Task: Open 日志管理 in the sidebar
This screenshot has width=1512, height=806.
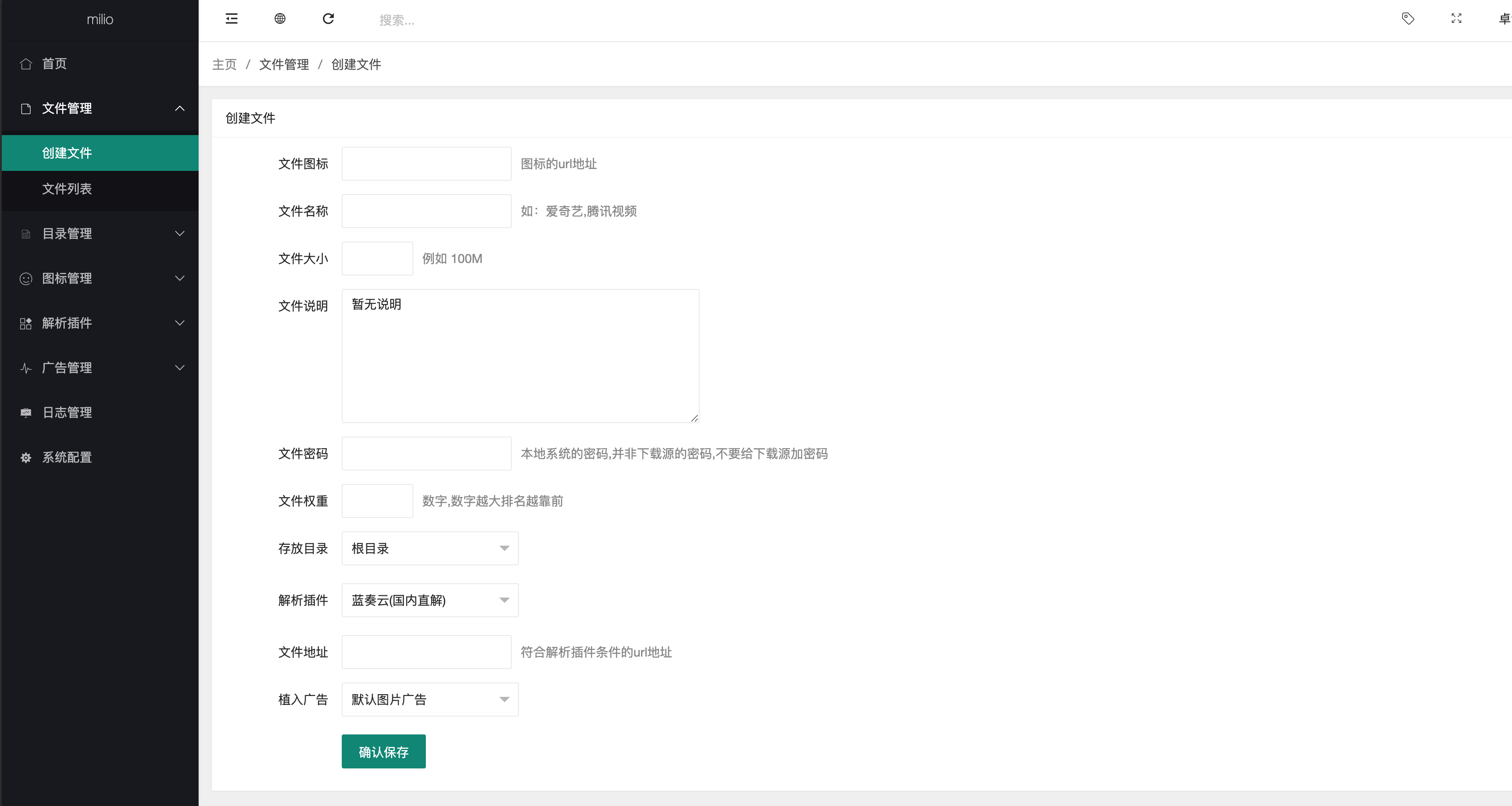Action: [x=100, y=413]
